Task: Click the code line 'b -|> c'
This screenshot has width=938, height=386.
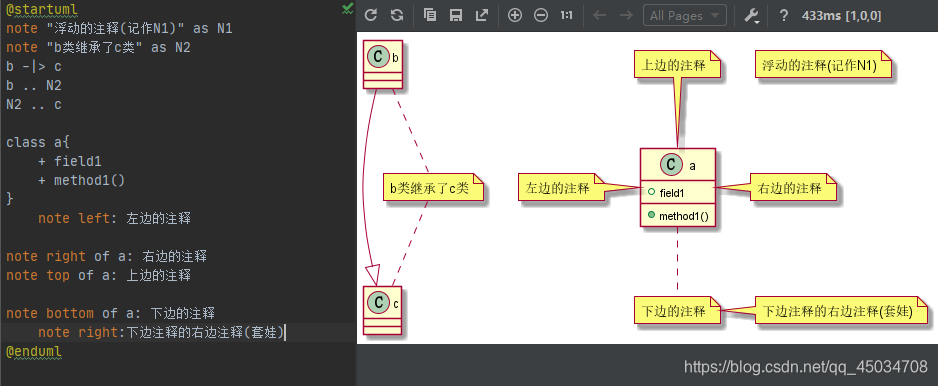Action: pos(34,66)
